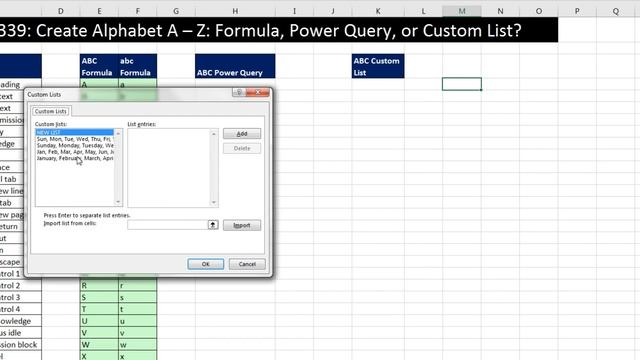Click the 'owledge' cell in left column

tap(20, 321)
